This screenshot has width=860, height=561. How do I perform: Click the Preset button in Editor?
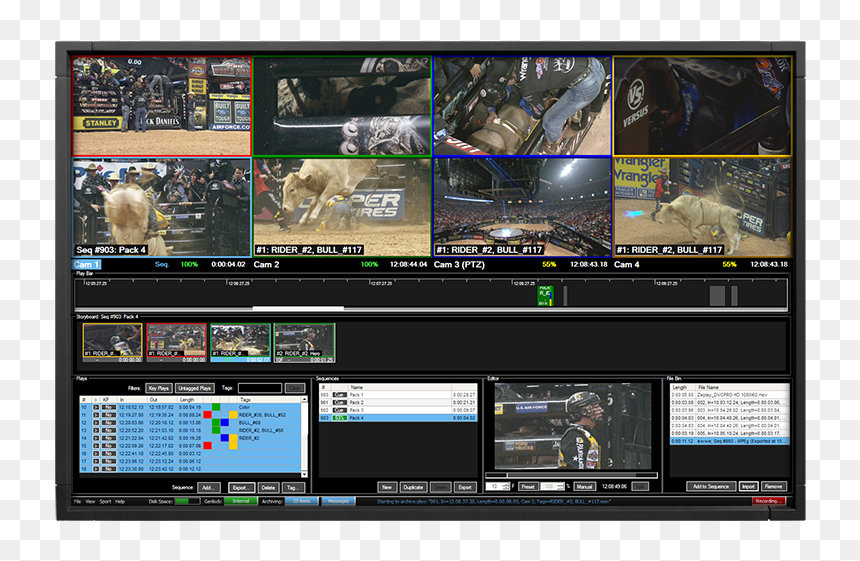tap(528, 486)
